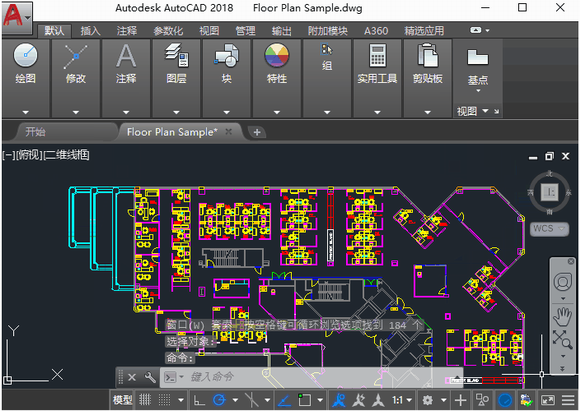Image resolution: width=580 pixels, height=411 pixels.
Task: Click the annotation monitor plus icon
Action: (461, 400)
